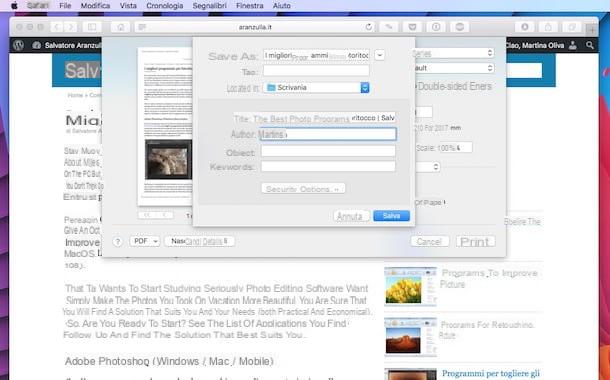Open the Programs To Improve Picture link
This screenshot has height=380, width=610.
(x=489, y=278)
